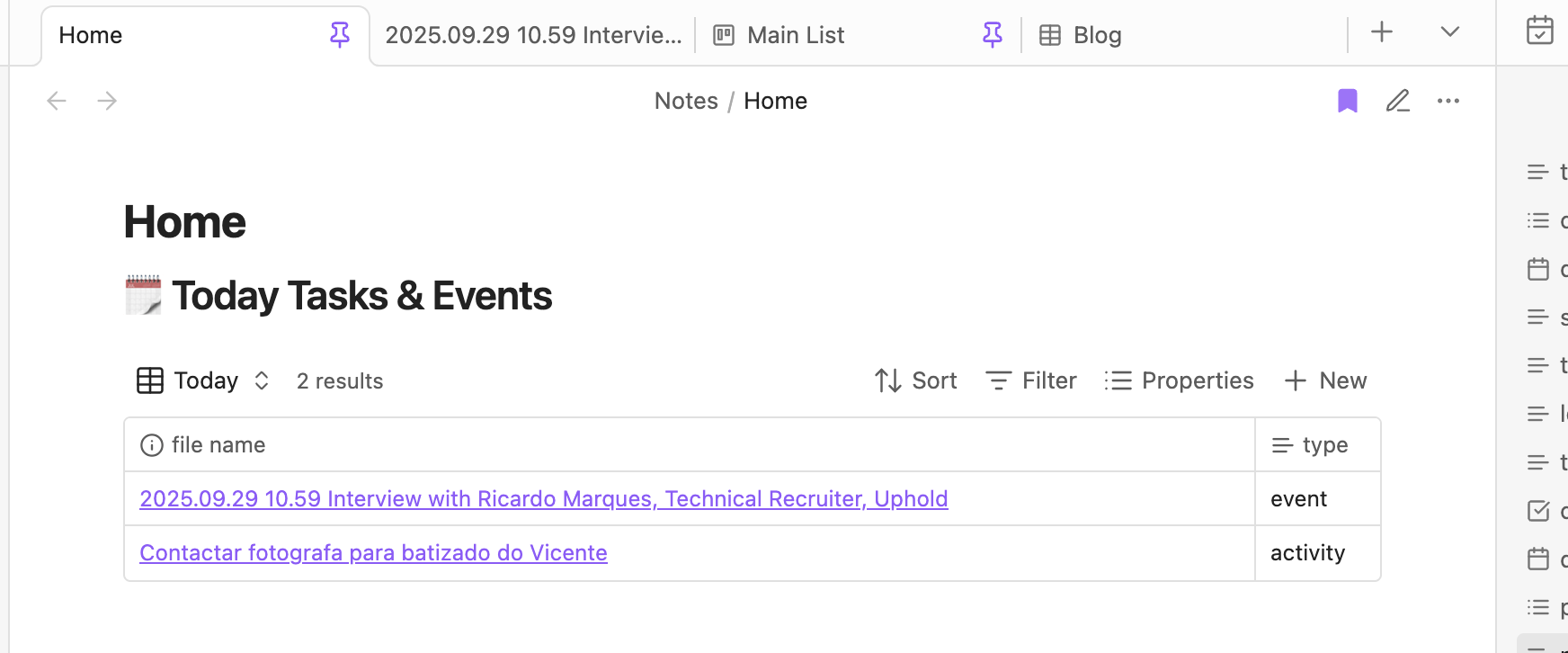Switch to the 2025.09.29 Interview tab
The width and height of the screenshot is (1568, 653).
click(533, 35)
